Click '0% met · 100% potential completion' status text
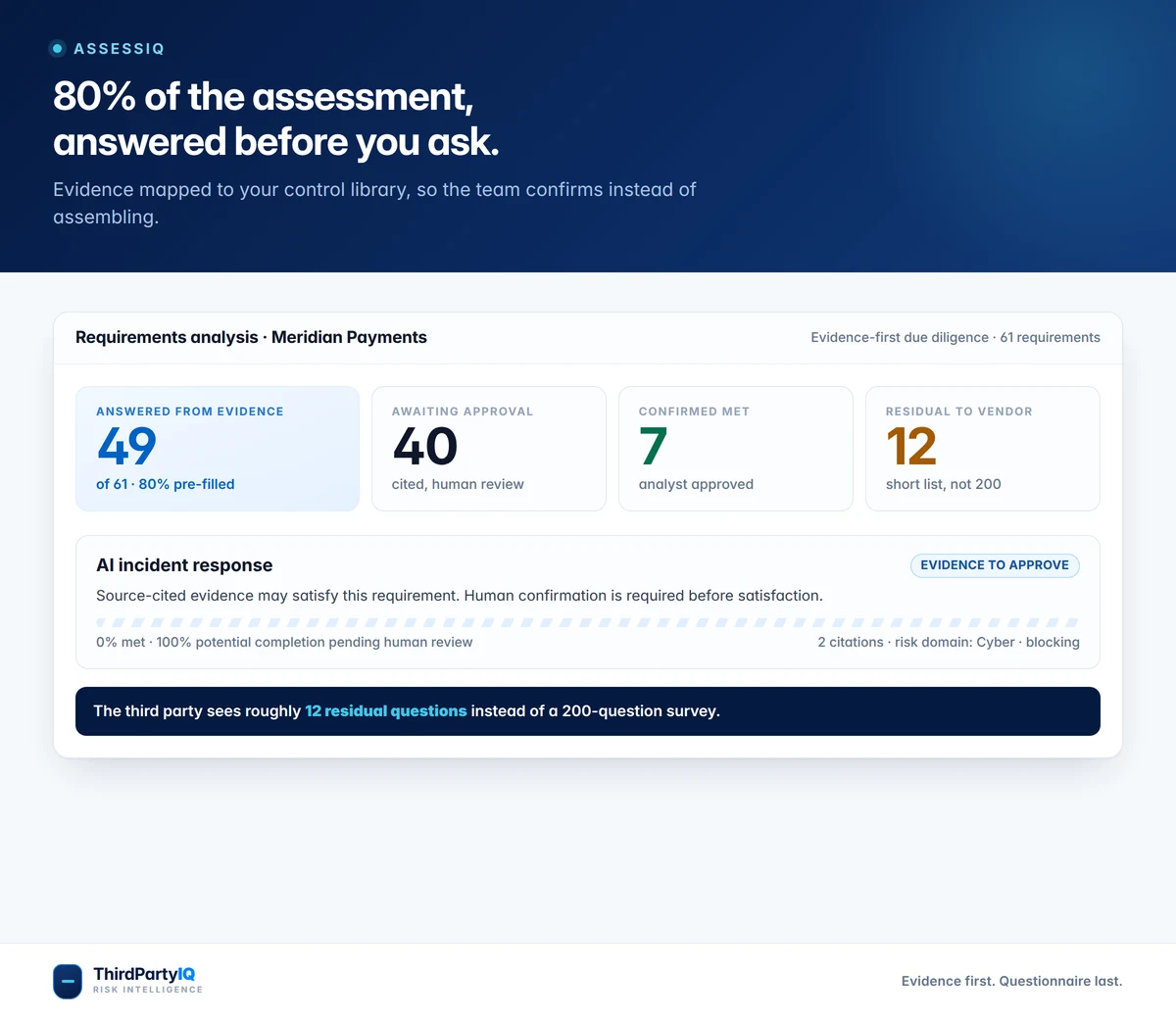Image resolution: width=1176 pixels, height=1019 pixels. (x=284, y=643)
